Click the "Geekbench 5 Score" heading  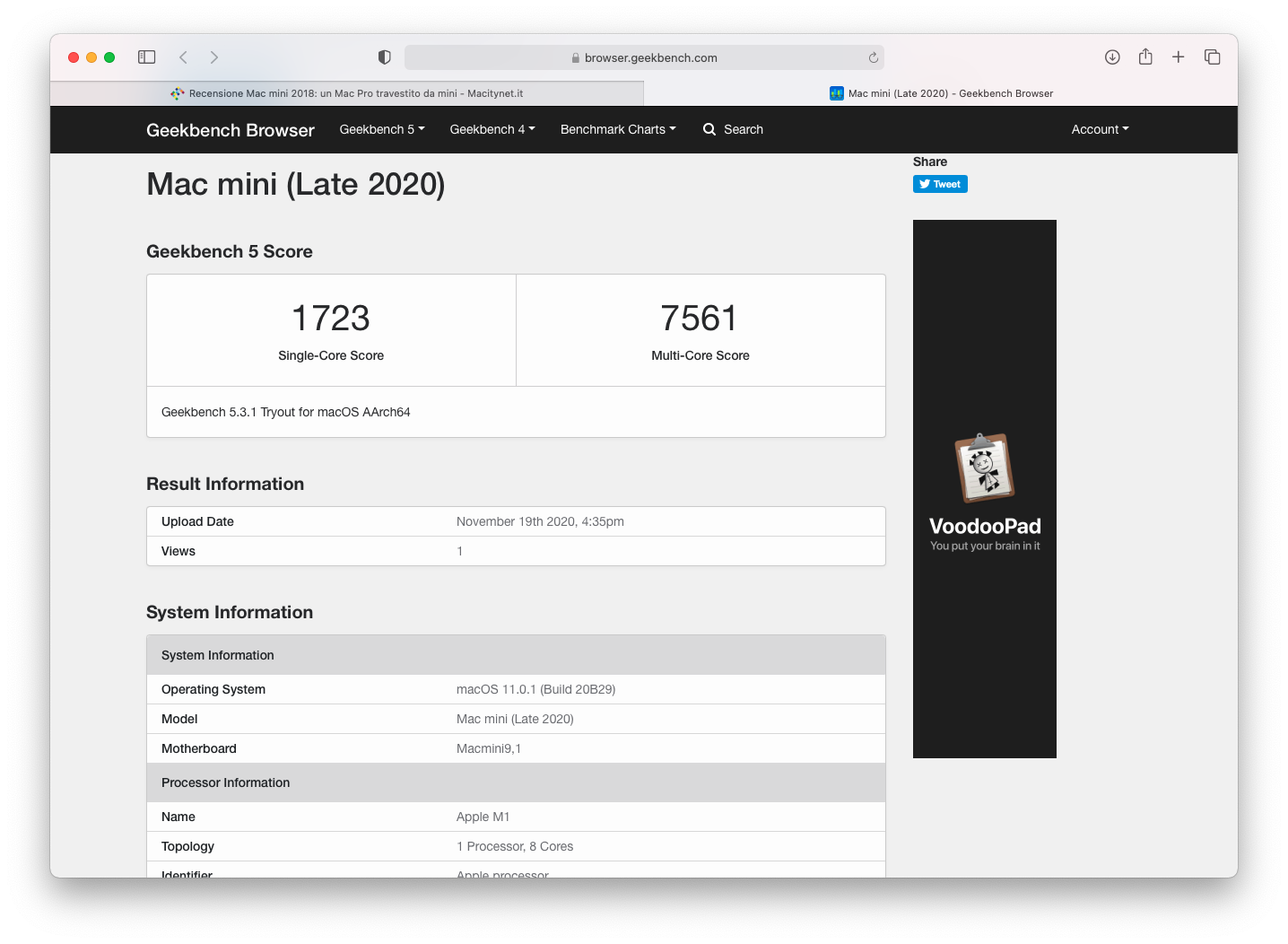click(230, 251)
